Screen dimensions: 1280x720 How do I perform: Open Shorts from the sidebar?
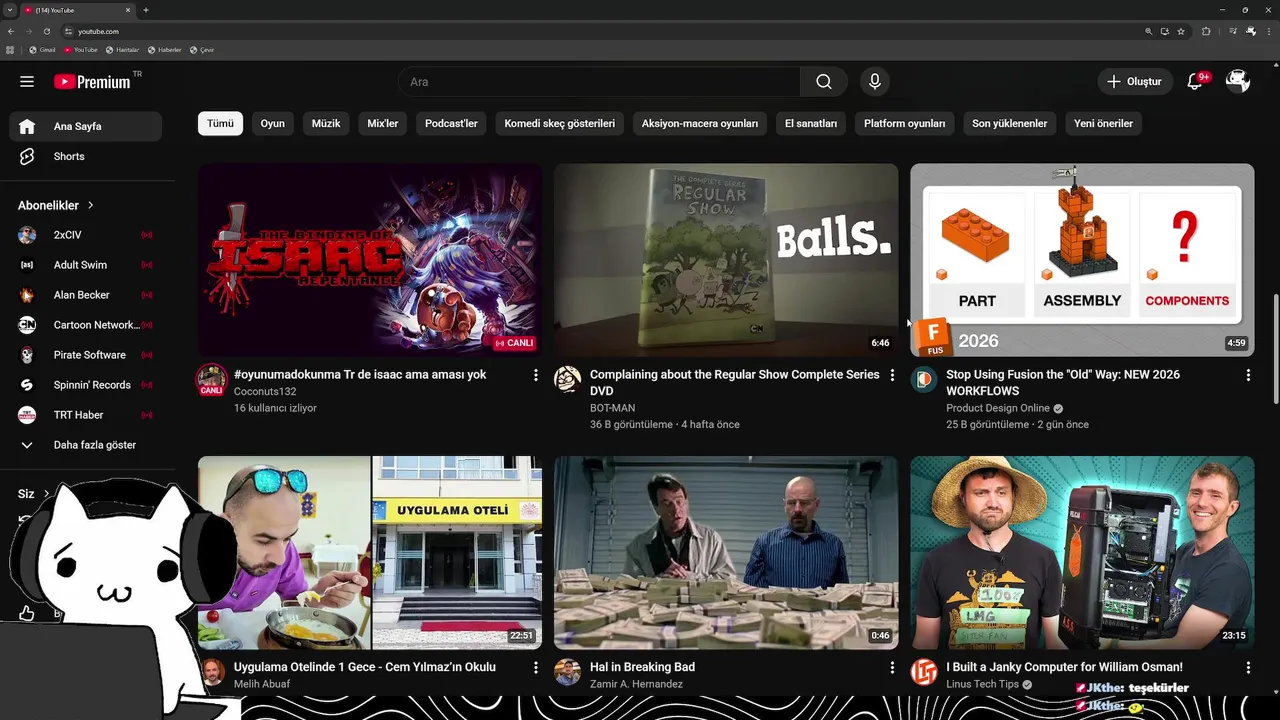(86, 156)
